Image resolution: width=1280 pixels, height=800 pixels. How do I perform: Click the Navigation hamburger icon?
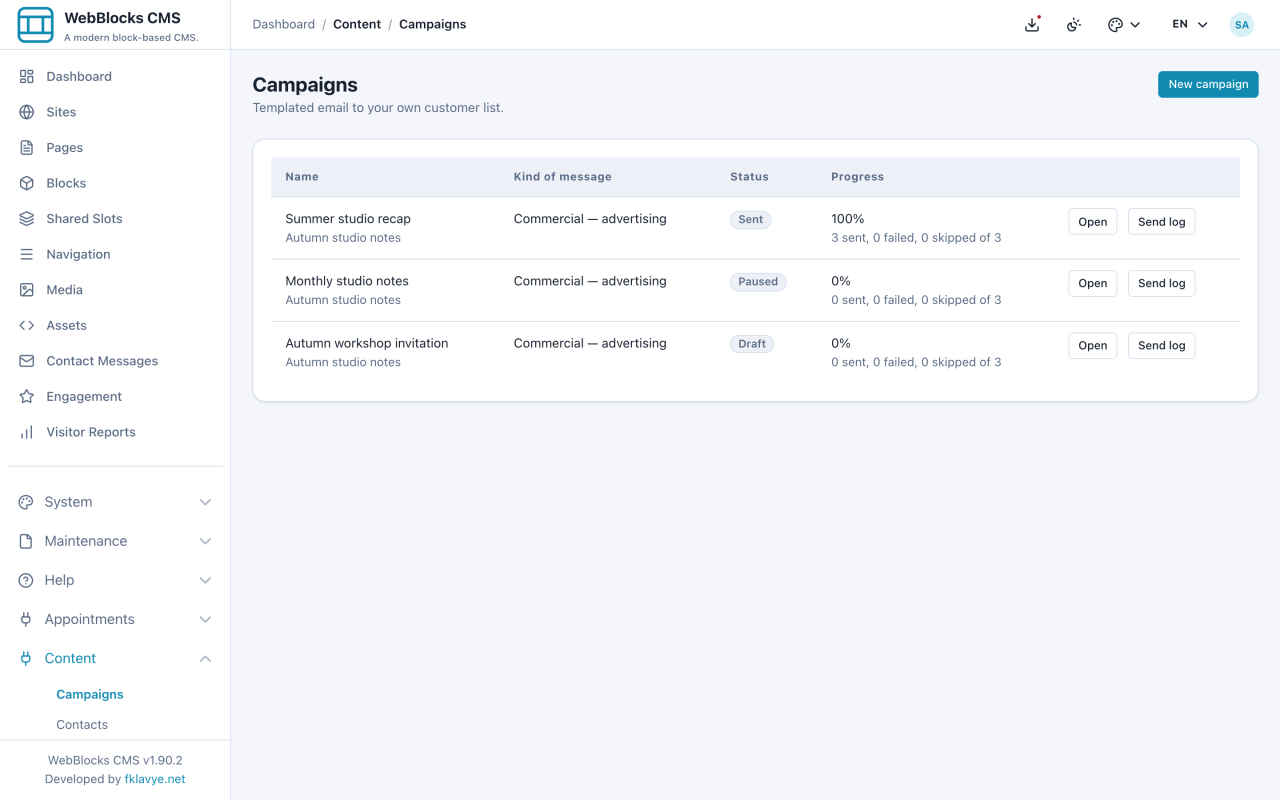(x=27, y=254)
